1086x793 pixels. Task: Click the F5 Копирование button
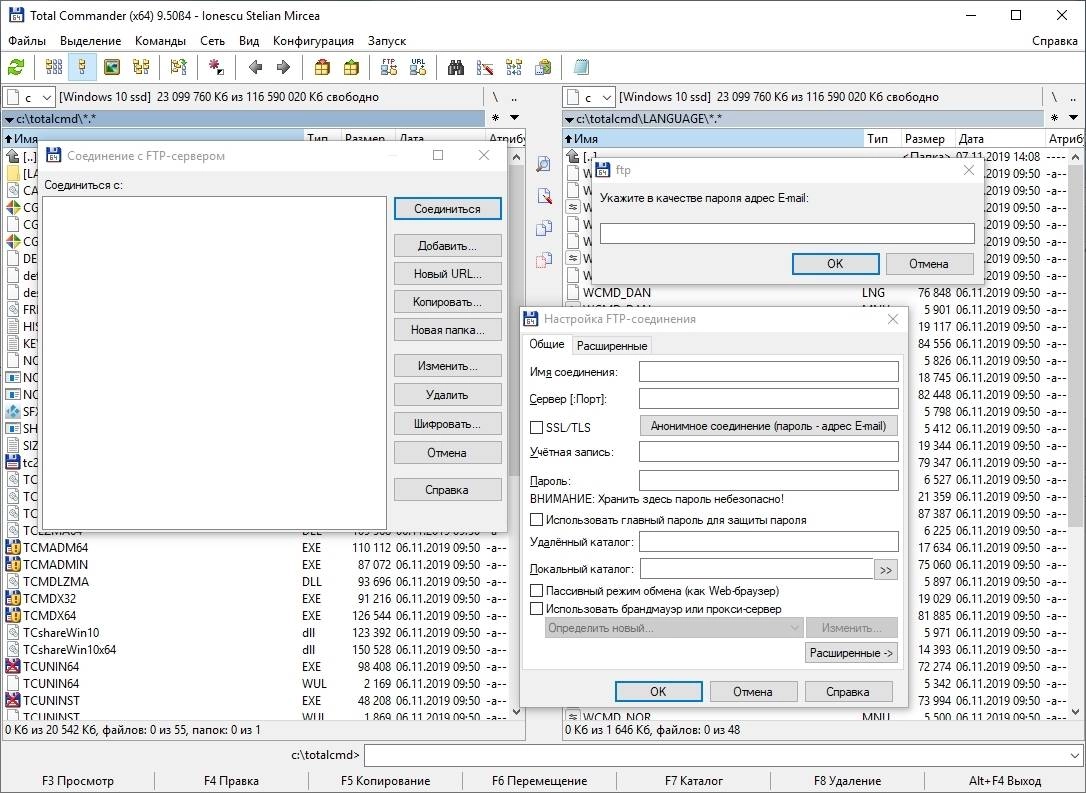[385, 781]
